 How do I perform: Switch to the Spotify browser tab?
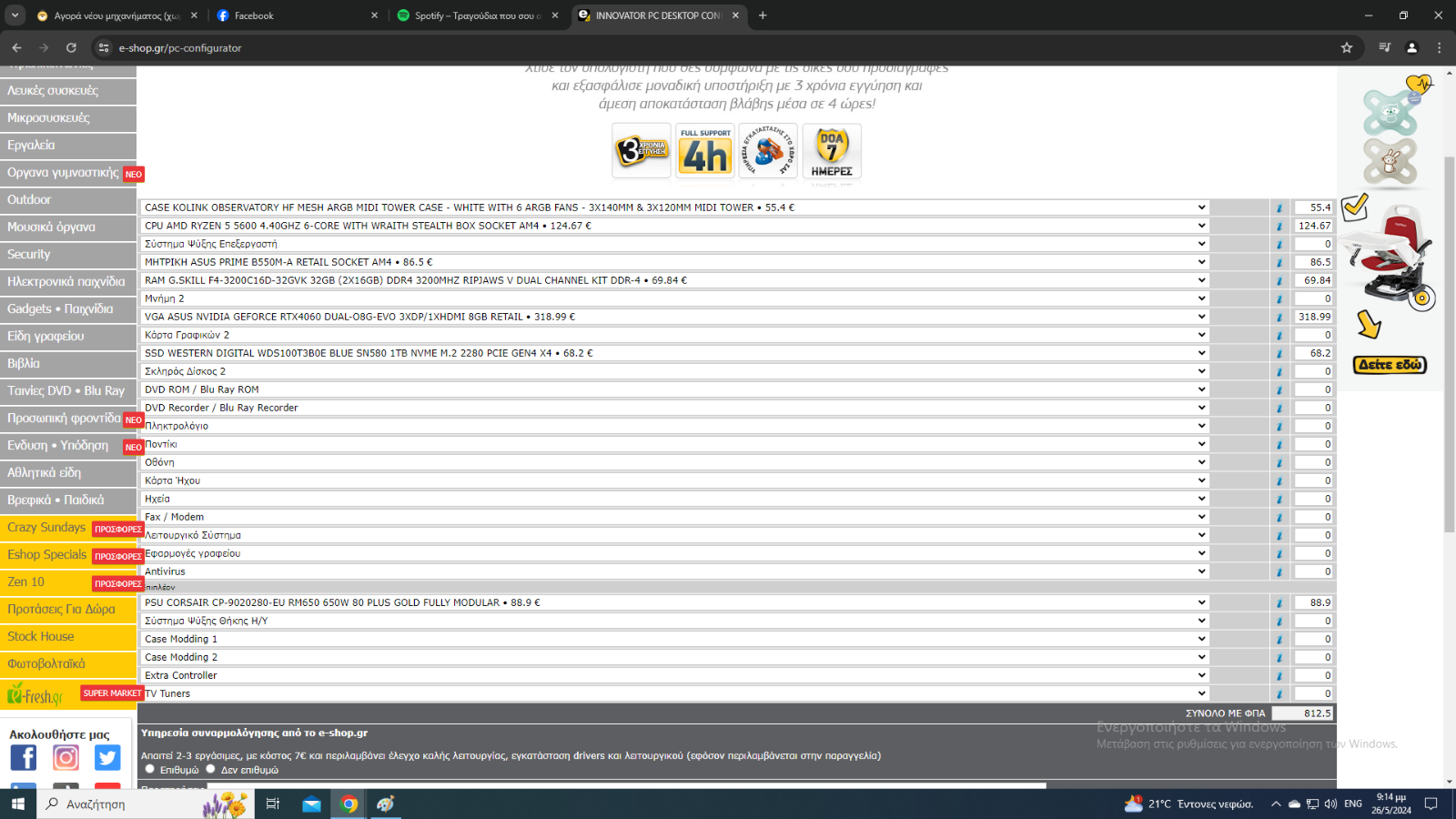(477, 15)
